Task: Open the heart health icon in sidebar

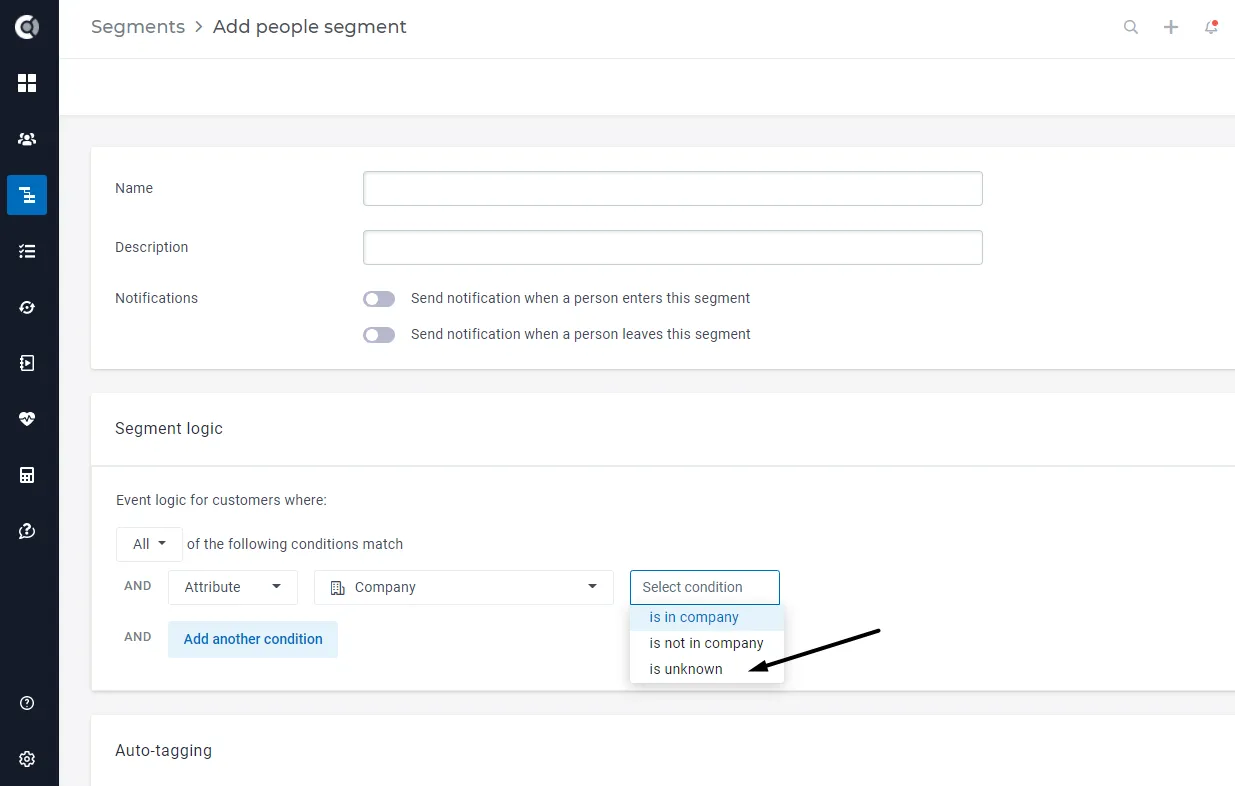Action: (27, 419)
